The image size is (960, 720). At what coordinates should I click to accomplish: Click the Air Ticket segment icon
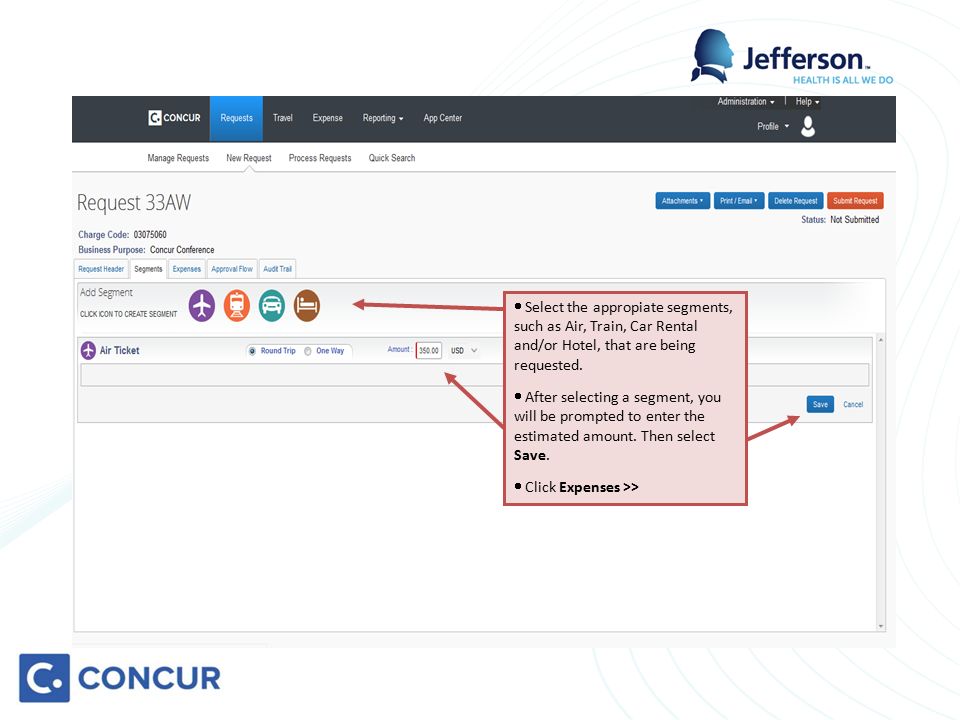coord(201,306)
